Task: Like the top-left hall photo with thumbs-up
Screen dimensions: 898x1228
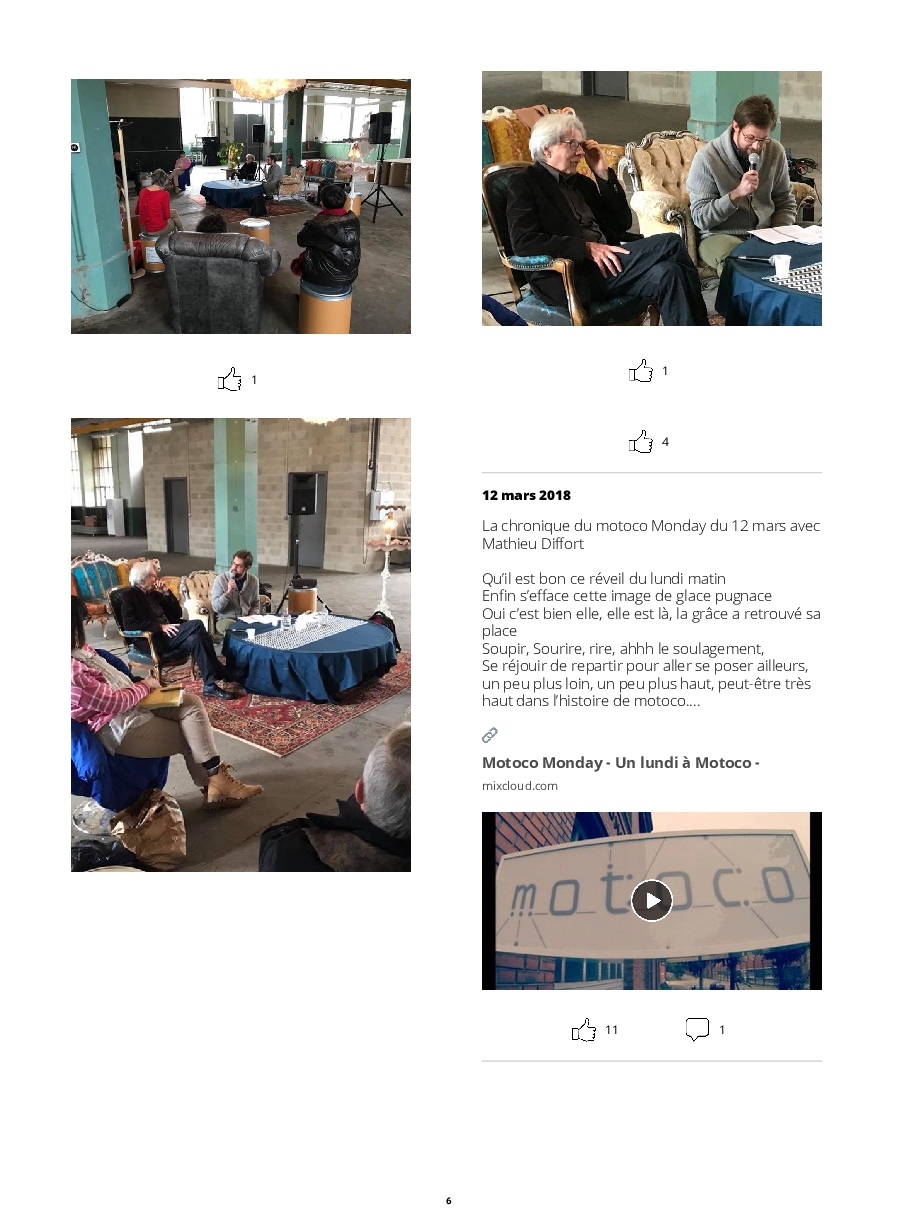Action: point(230,379)
